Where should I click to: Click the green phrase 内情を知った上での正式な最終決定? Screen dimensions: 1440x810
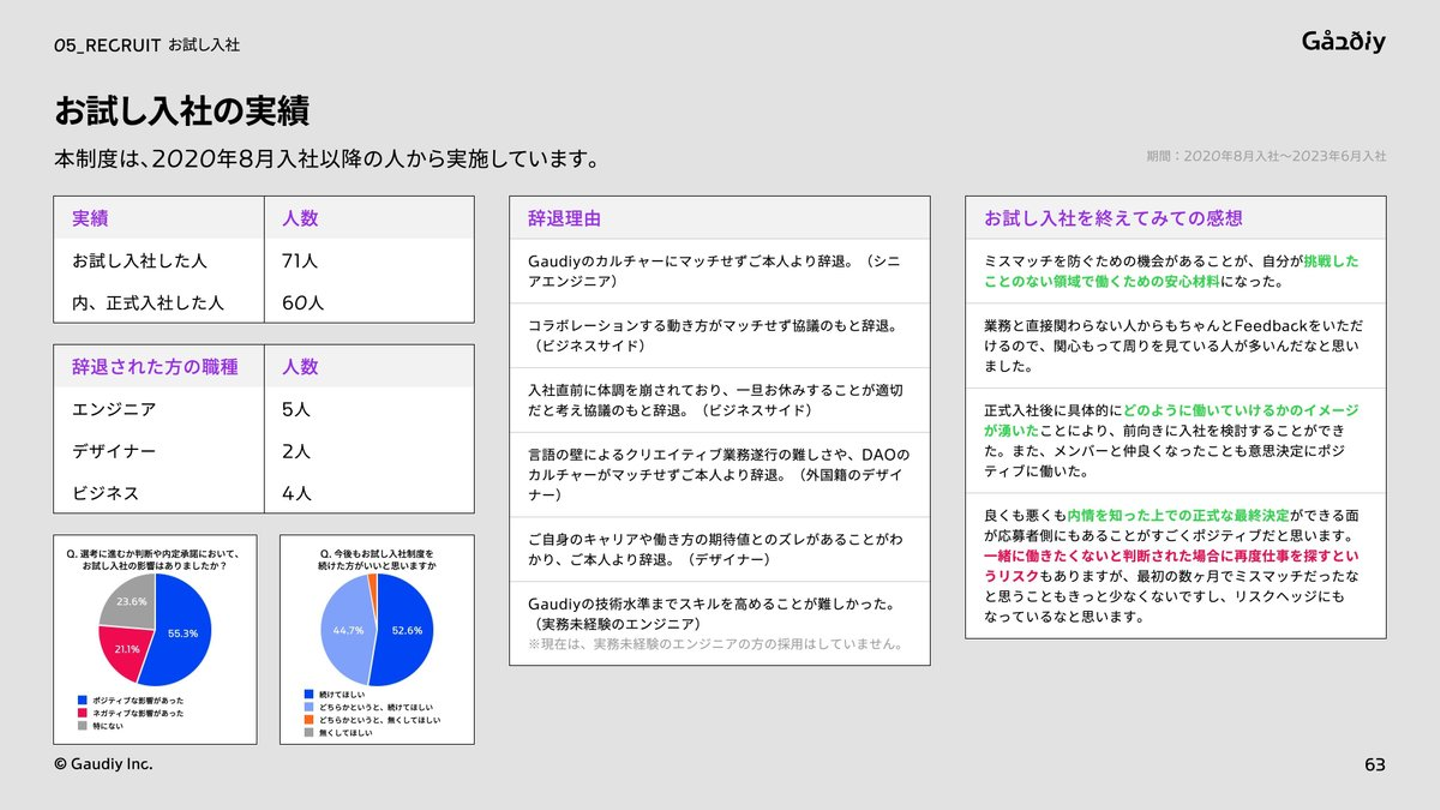pos(1178,516)
